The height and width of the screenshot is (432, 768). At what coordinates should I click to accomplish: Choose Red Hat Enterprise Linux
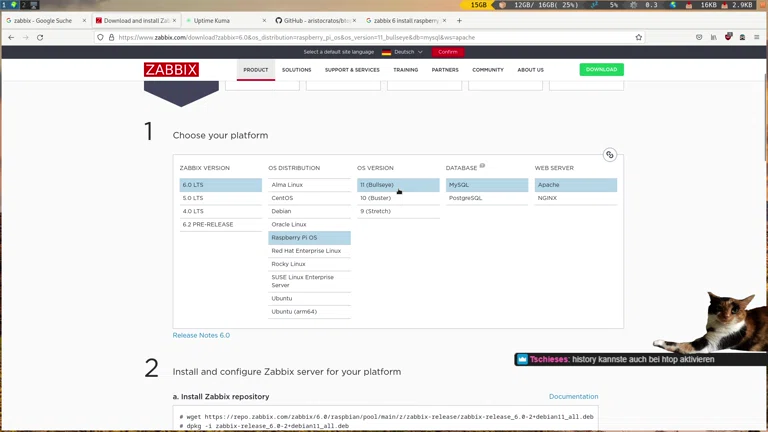tap(309, 251)
